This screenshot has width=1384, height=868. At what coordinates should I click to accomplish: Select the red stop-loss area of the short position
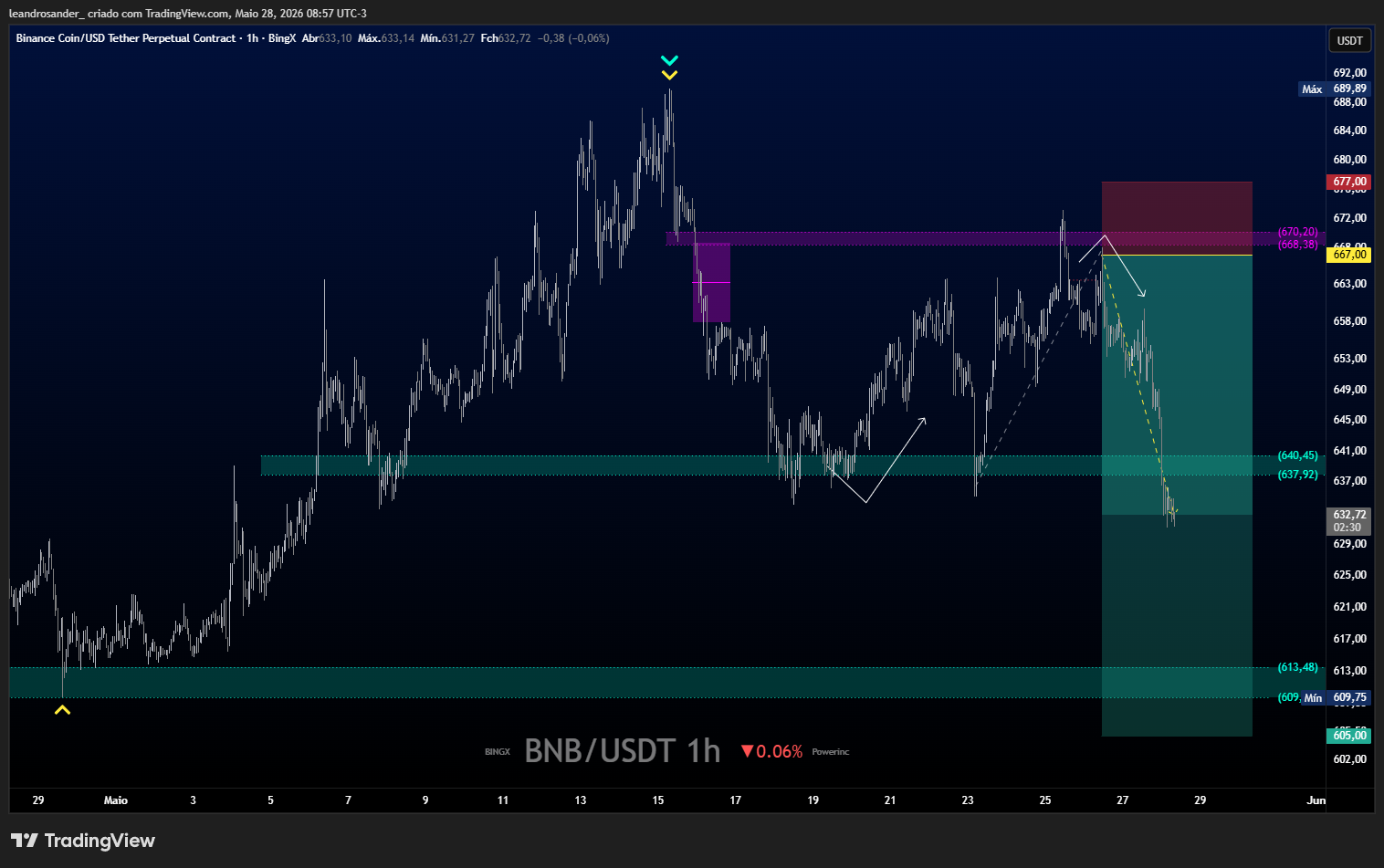coord(1177,218)
